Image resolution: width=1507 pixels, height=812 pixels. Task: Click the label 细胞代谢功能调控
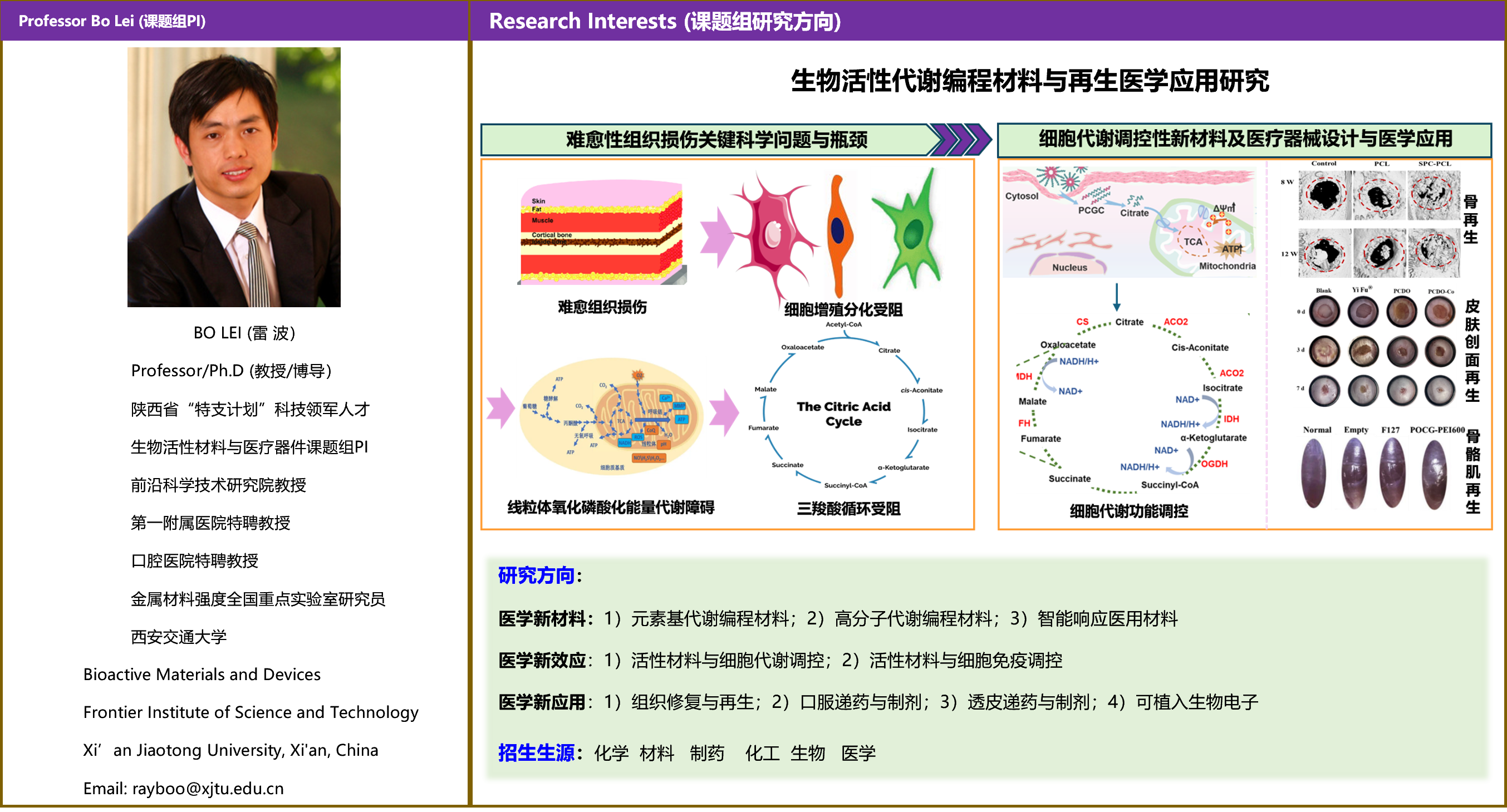coord(1128,511)
